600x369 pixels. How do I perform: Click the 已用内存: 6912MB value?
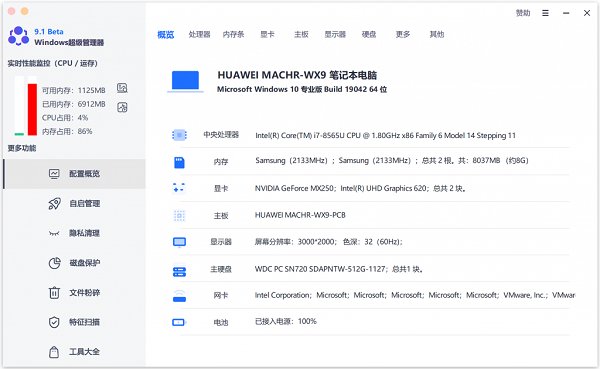tap(73, 104)
